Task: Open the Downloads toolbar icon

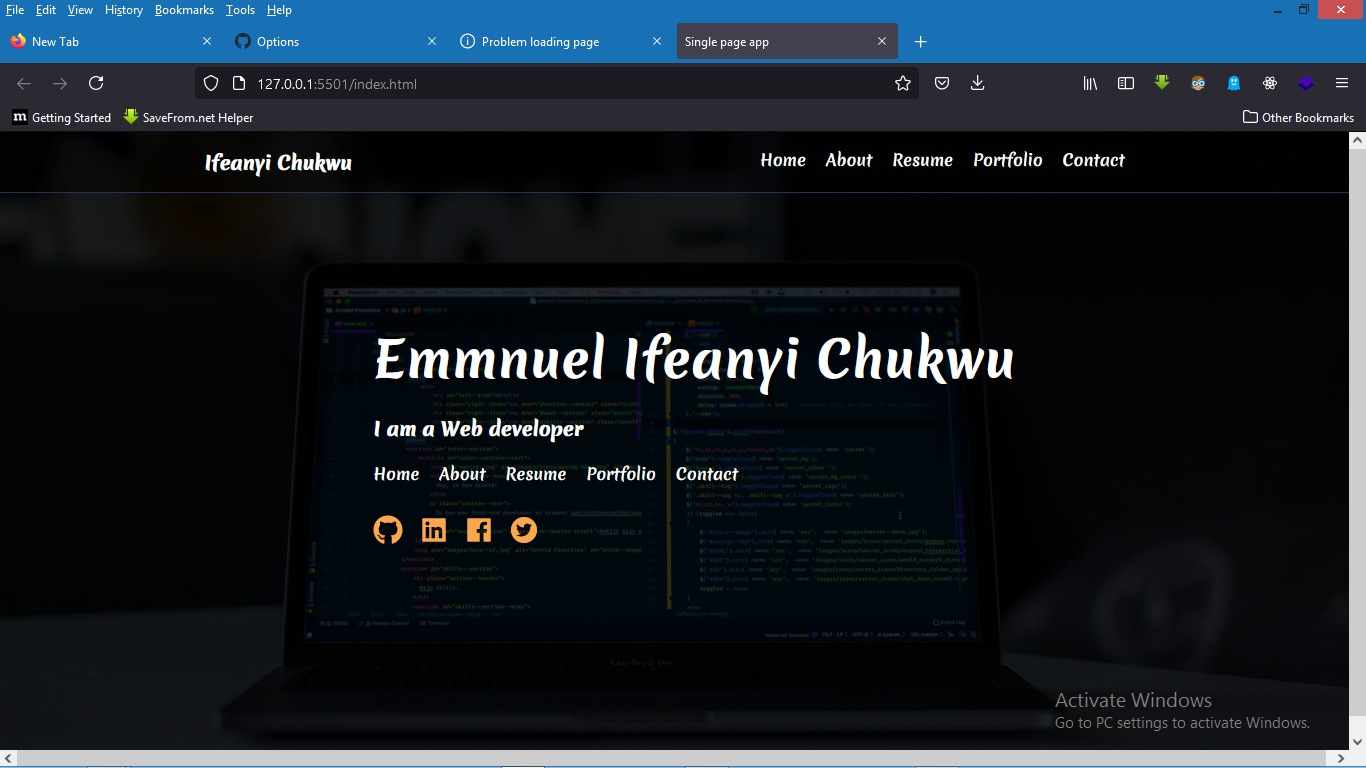Action: point(978,83)
